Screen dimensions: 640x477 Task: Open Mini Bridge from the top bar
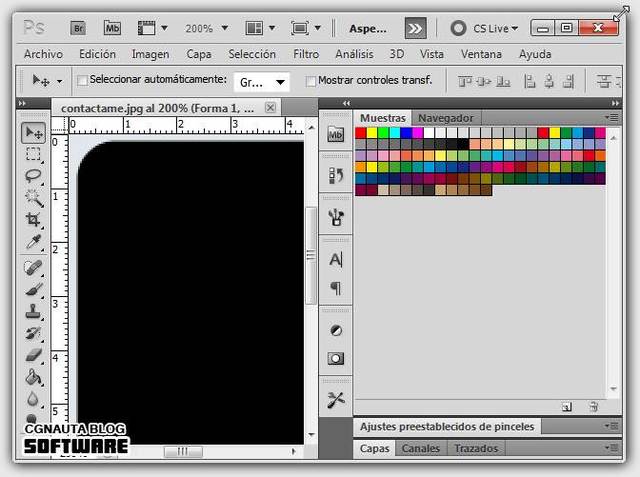[x=112, y=28]
